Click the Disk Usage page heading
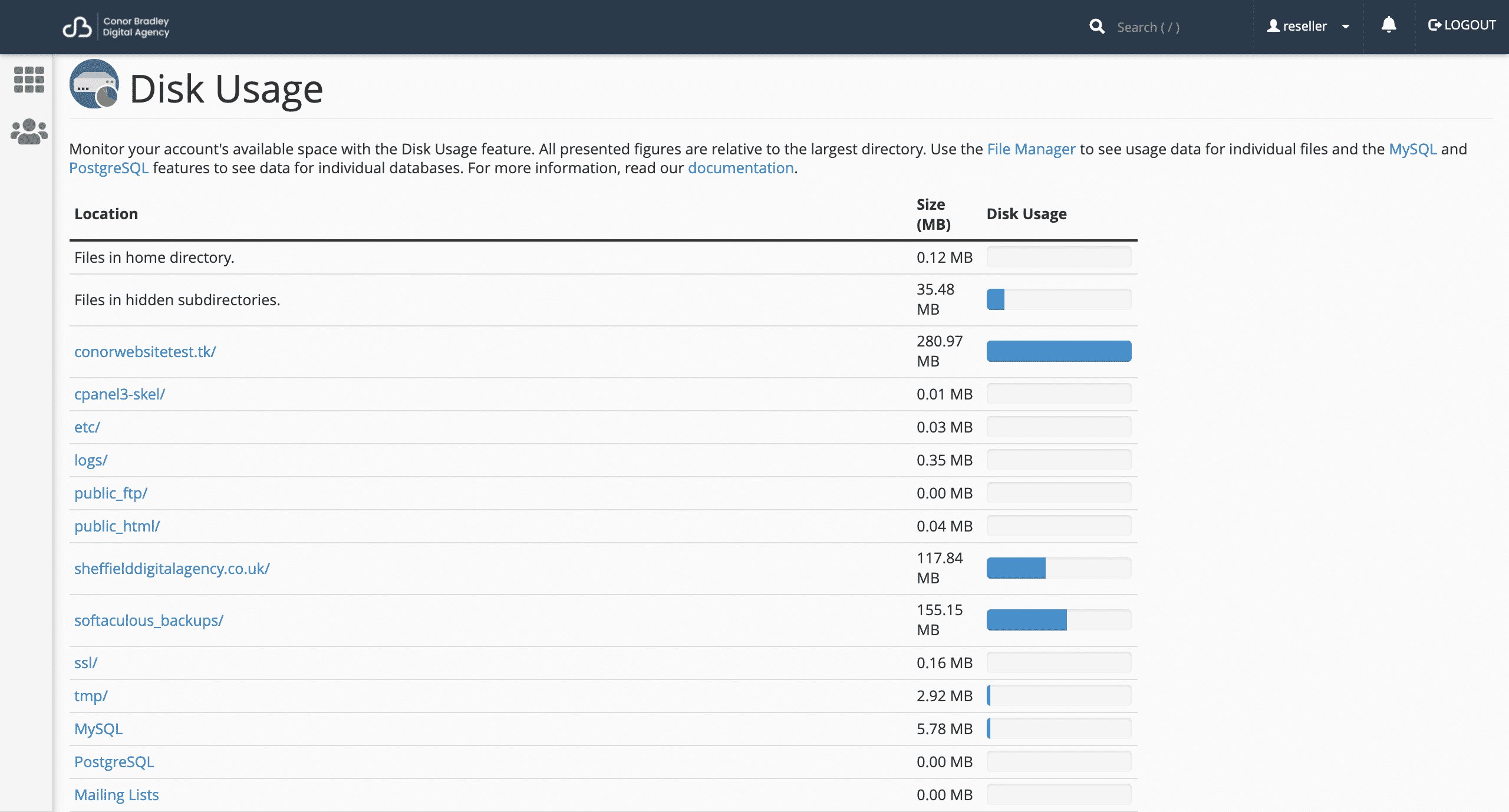 click(226, 89)
